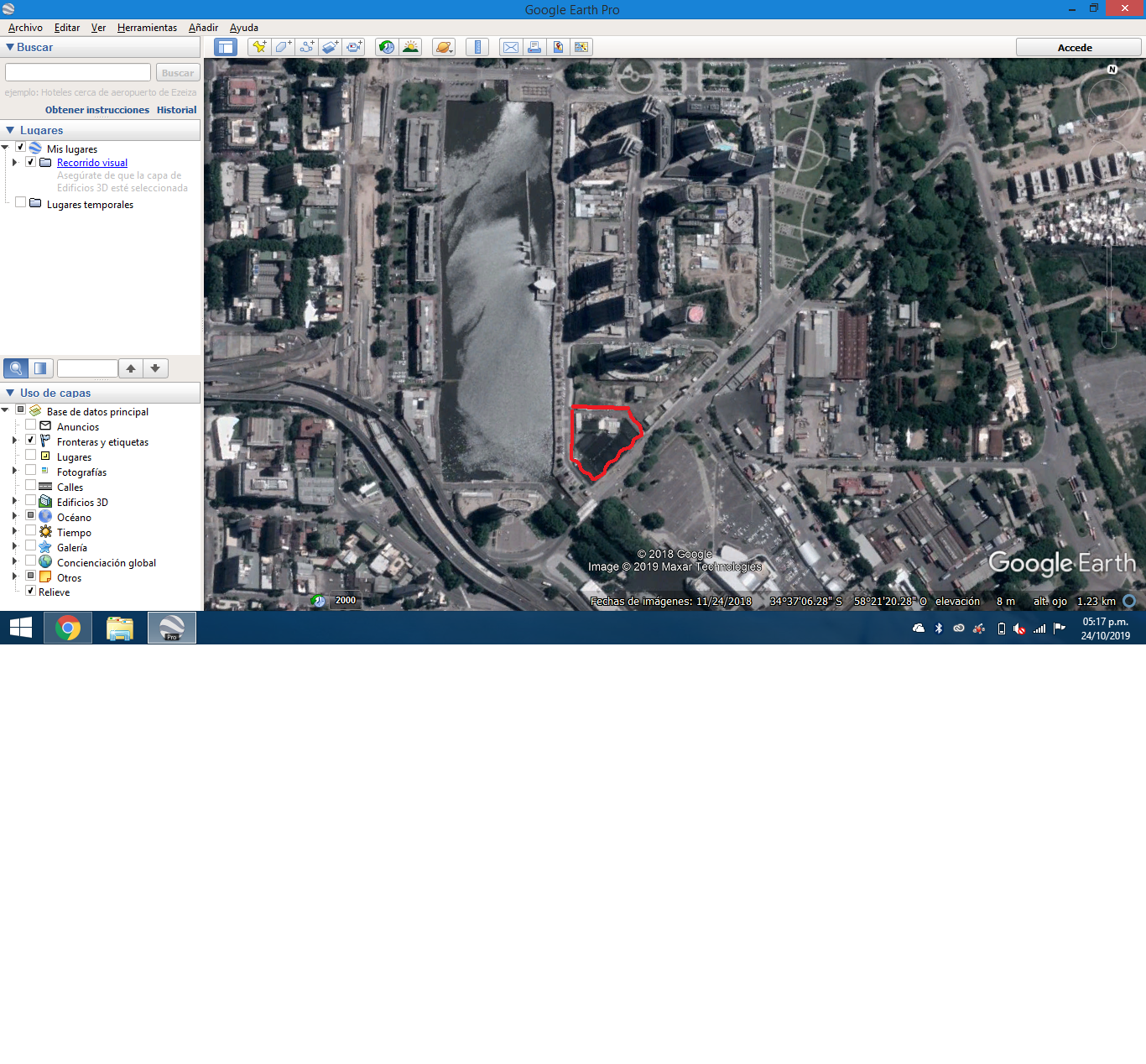Open the Archivo menu
The image size is (1146, 1064).
[x=25, y=28]
